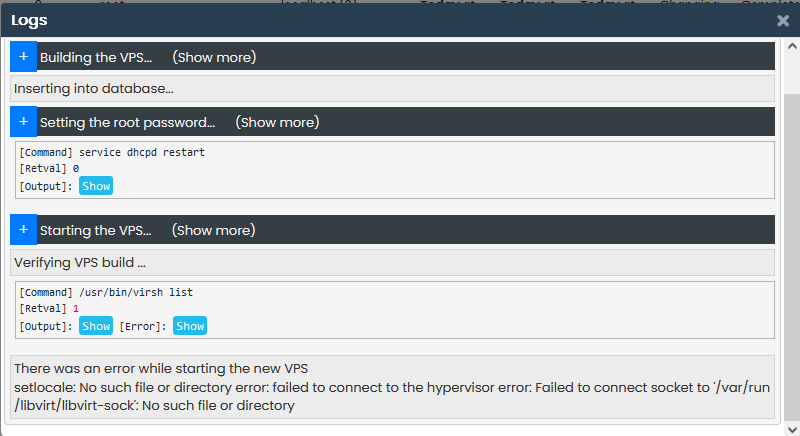Click plus icon beside Setting the root password
The height and width of the screenshot is (436, 800).
[x=23, y=122]
